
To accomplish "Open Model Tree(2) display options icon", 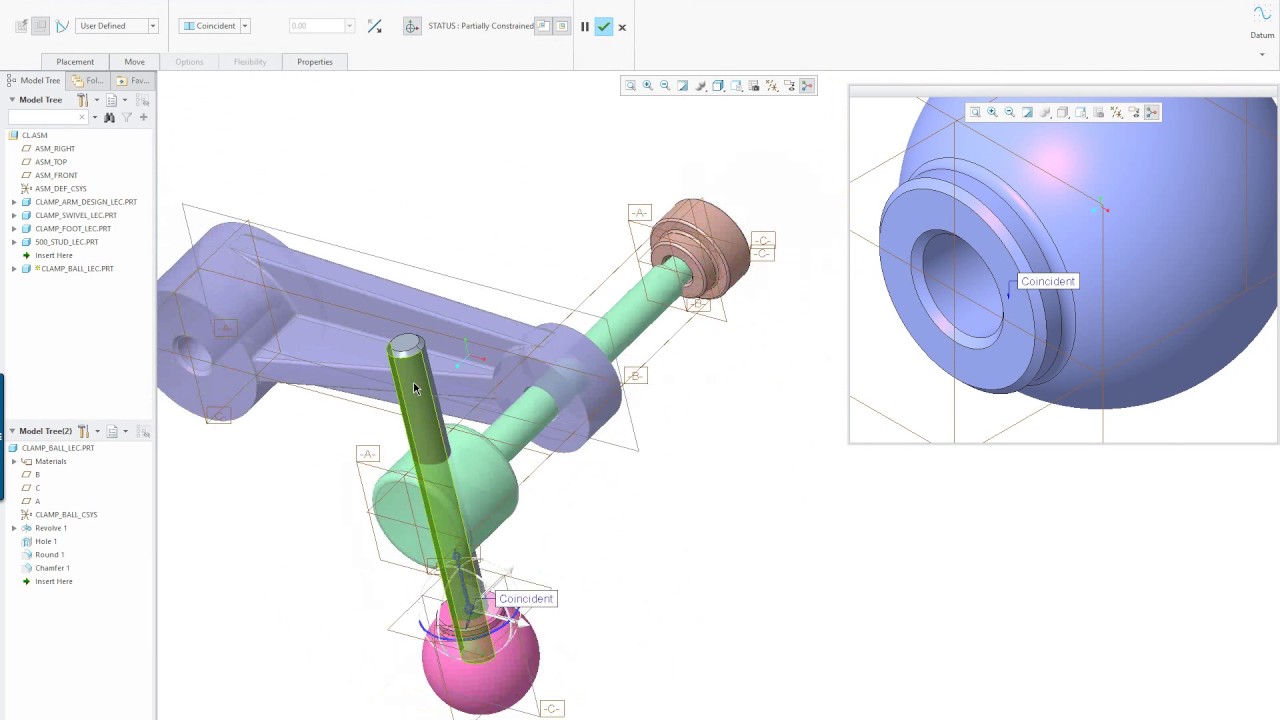I will pos(112,431).
